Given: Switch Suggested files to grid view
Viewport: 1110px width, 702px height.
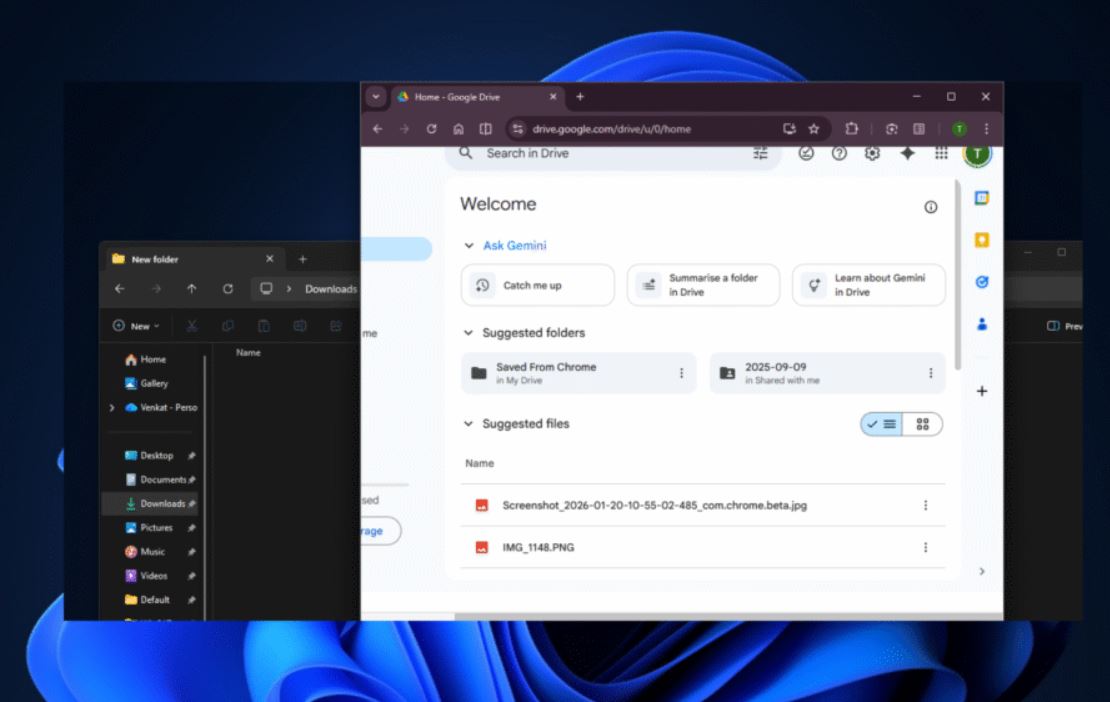Looking at the screenshot, I should [x=922, y=423].
